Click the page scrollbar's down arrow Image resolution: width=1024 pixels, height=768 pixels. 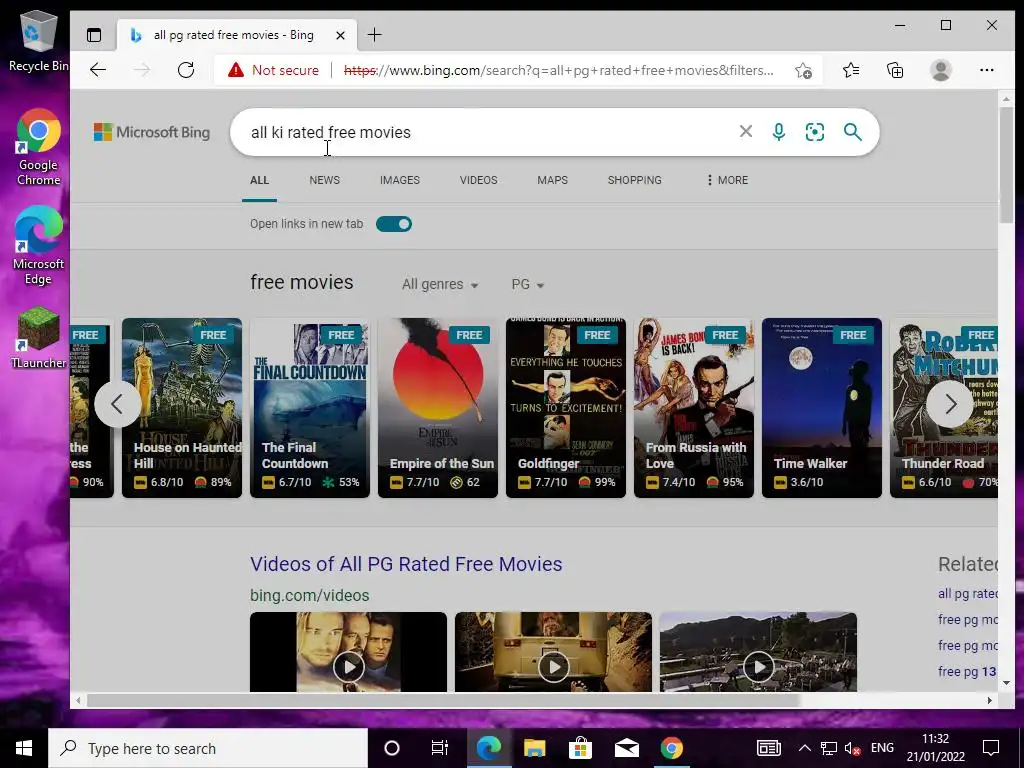(1006, 683)
